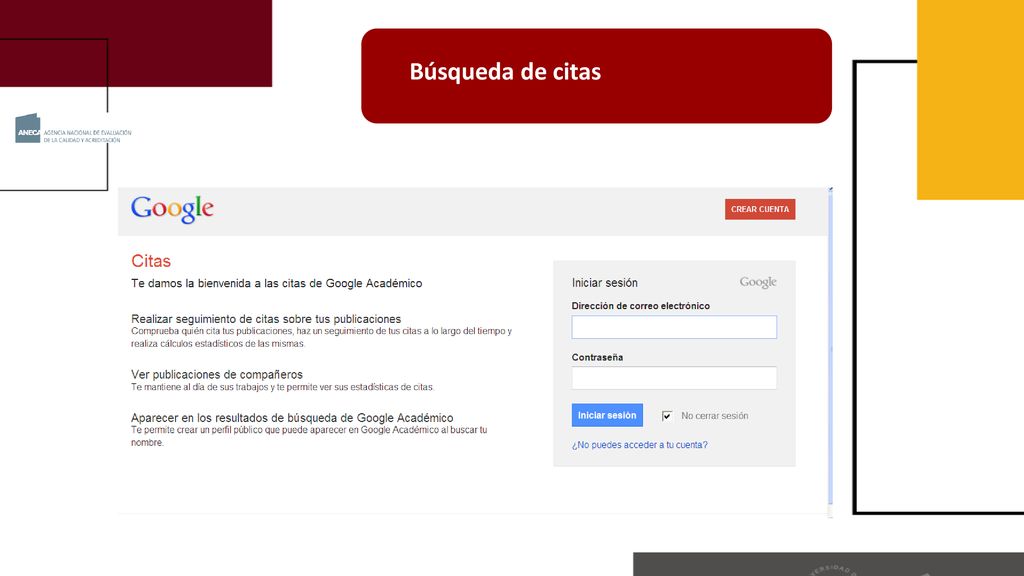
Task: Select the label 'Dirección de correo electrónico'
Action: point(641,306)
